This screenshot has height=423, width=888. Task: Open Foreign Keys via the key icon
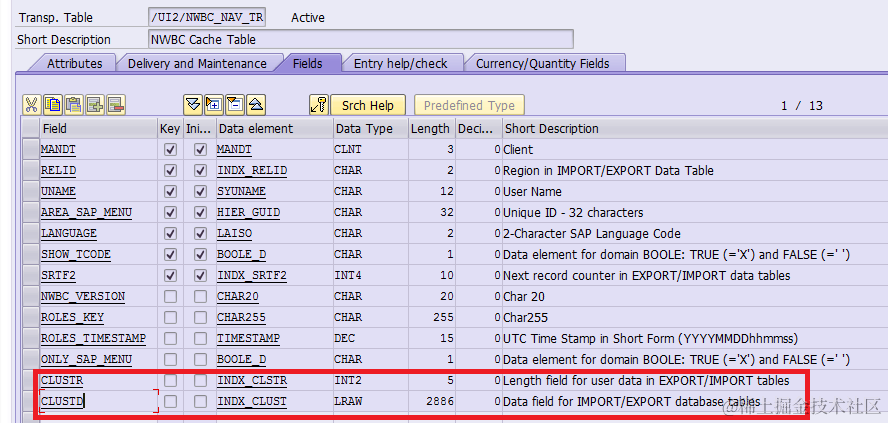pyautogui.click(x=319, y=105)
